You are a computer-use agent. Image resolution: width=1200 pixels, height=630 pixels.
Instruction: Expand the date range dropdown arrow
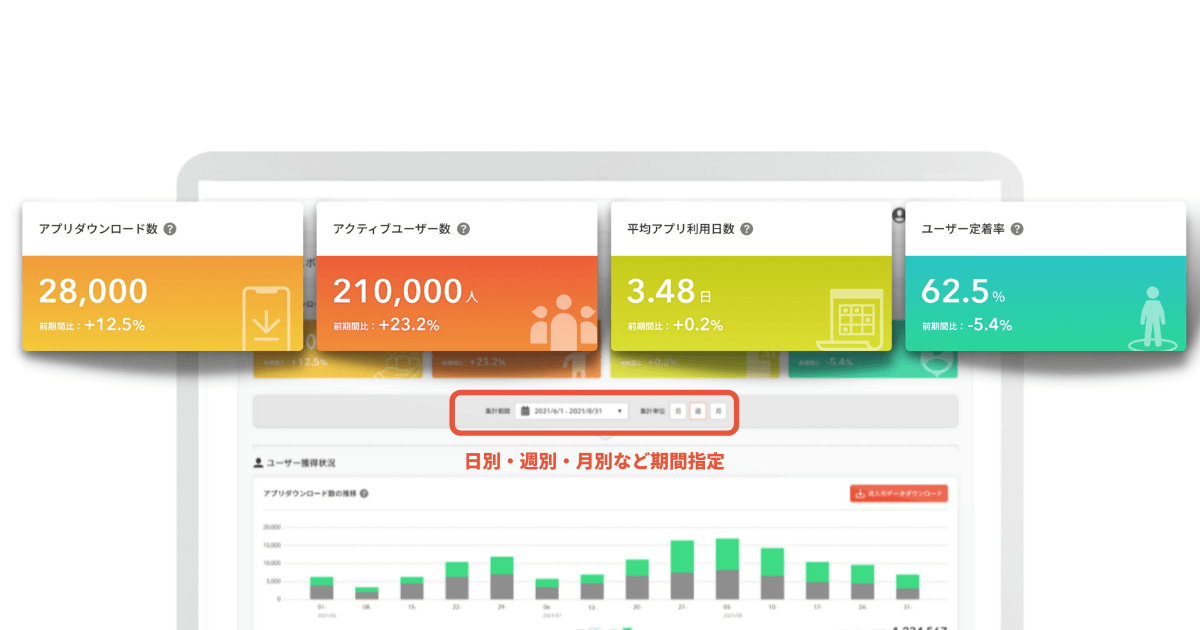[620, 411]
